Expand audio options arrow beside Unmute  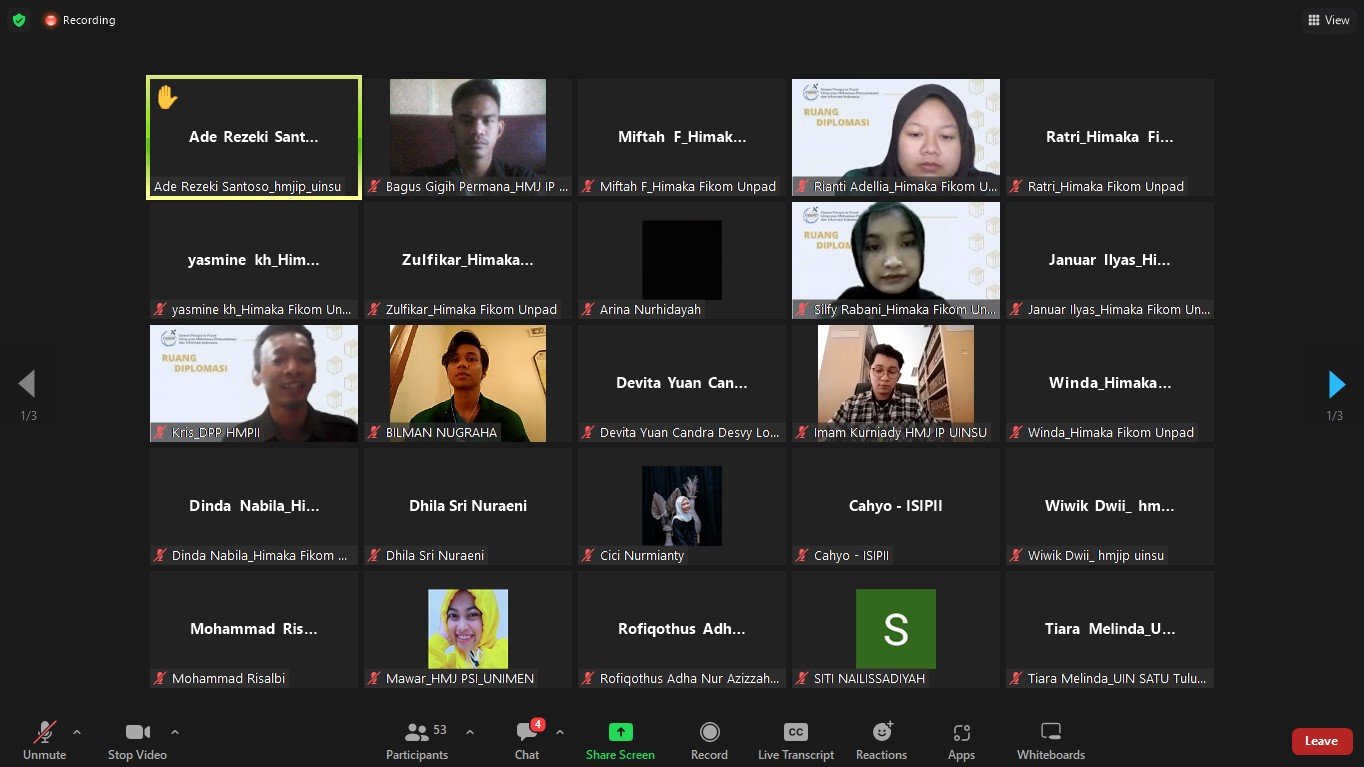(77, 732)
